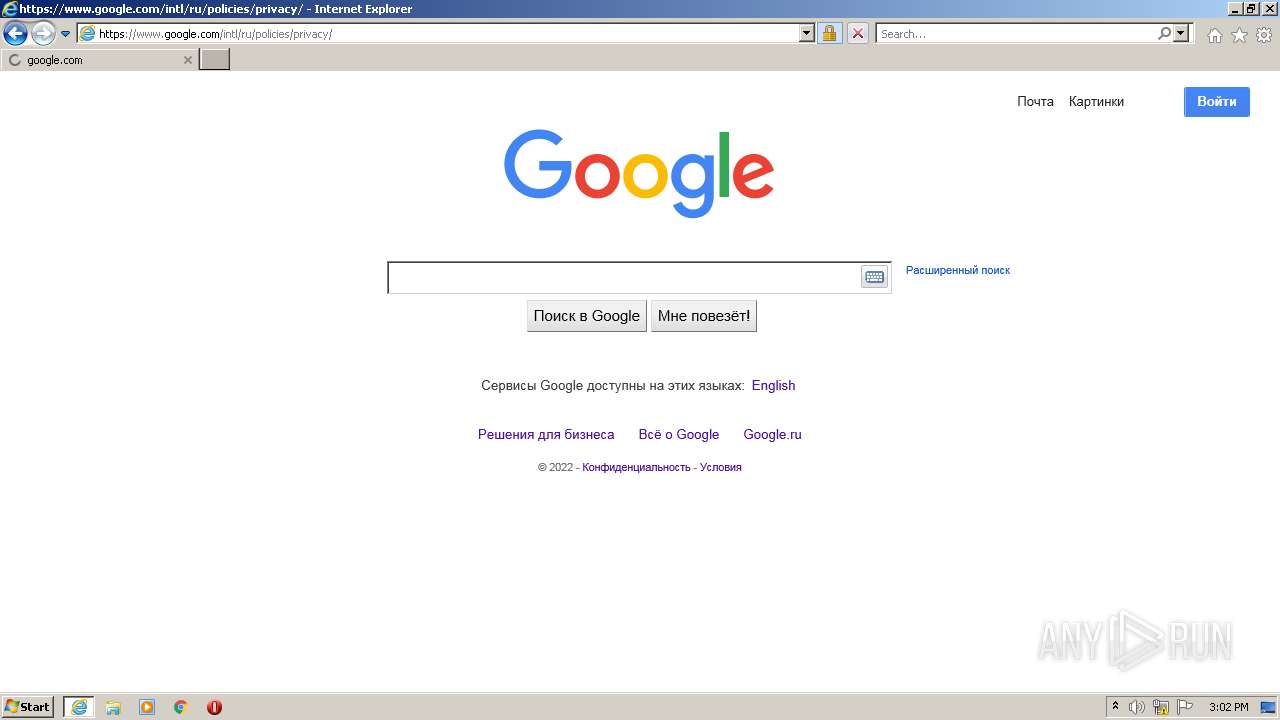Open a new tab button
The height and width of the screenshot is (720, 1280).
[215, 60]
